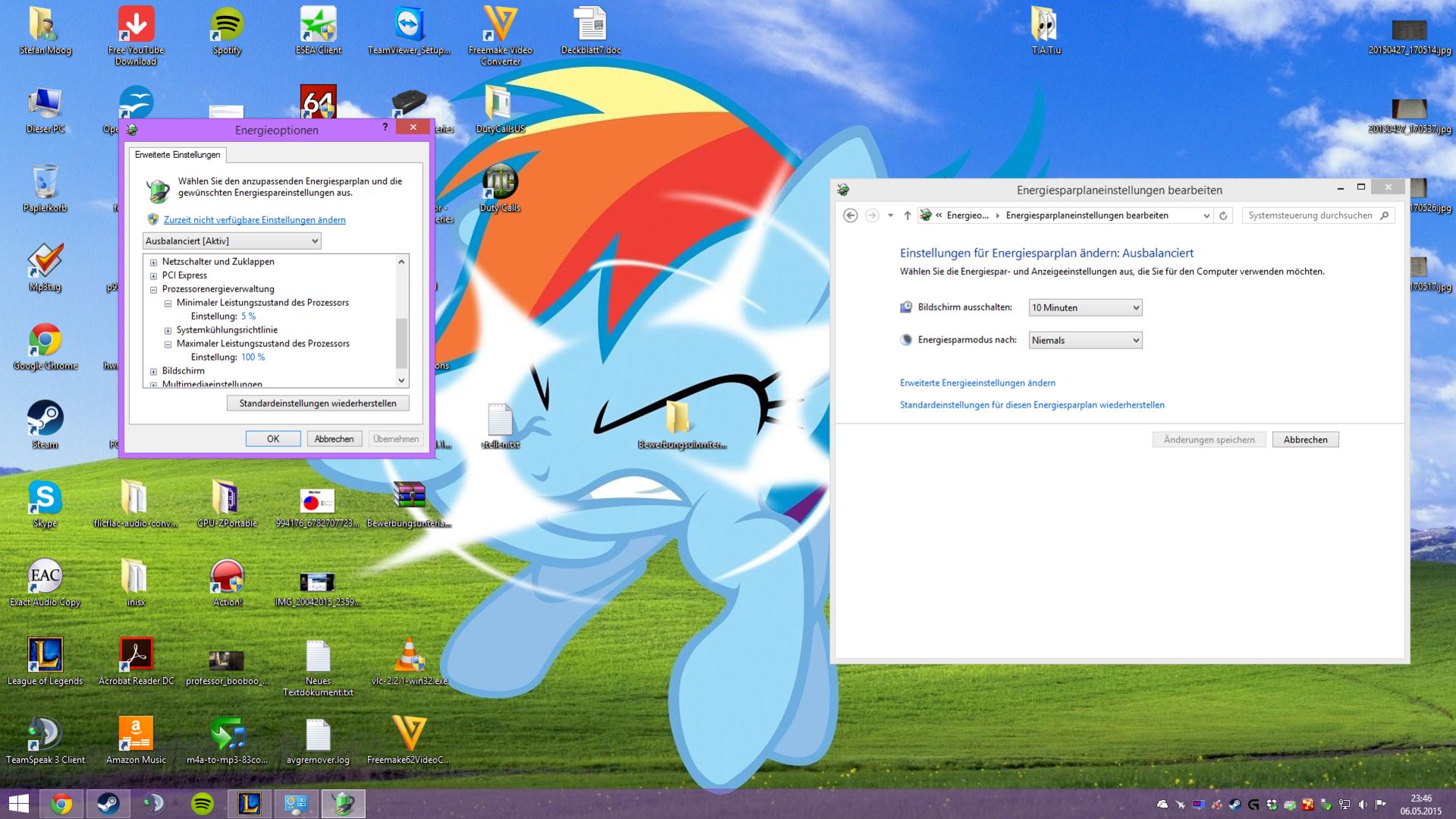Click scrollbar down arrow in settings tree
The width and height of the screenshot is (1456, 819).
[x=401, y=380]
